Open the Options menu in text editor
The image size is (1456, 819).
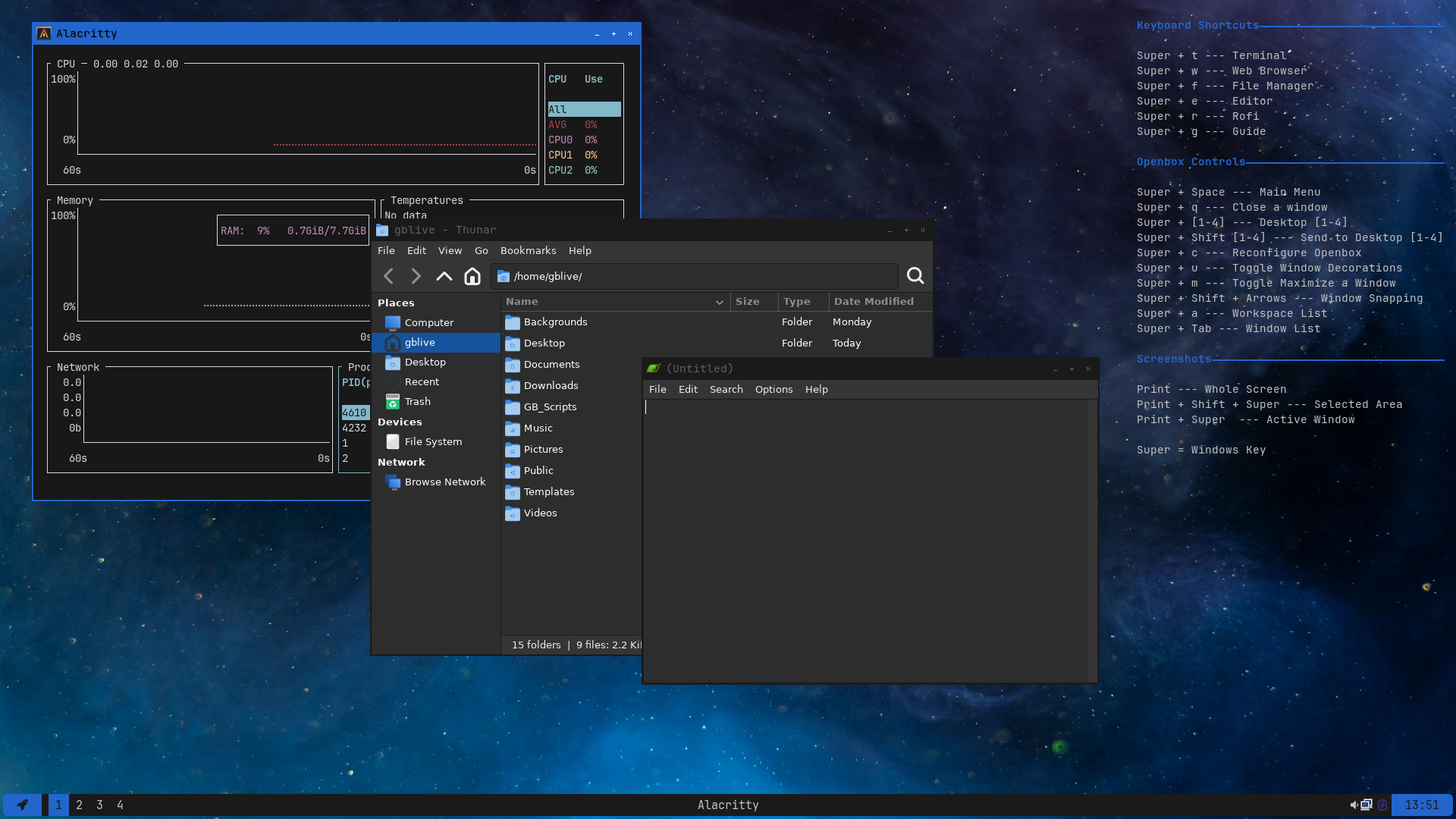773,390
